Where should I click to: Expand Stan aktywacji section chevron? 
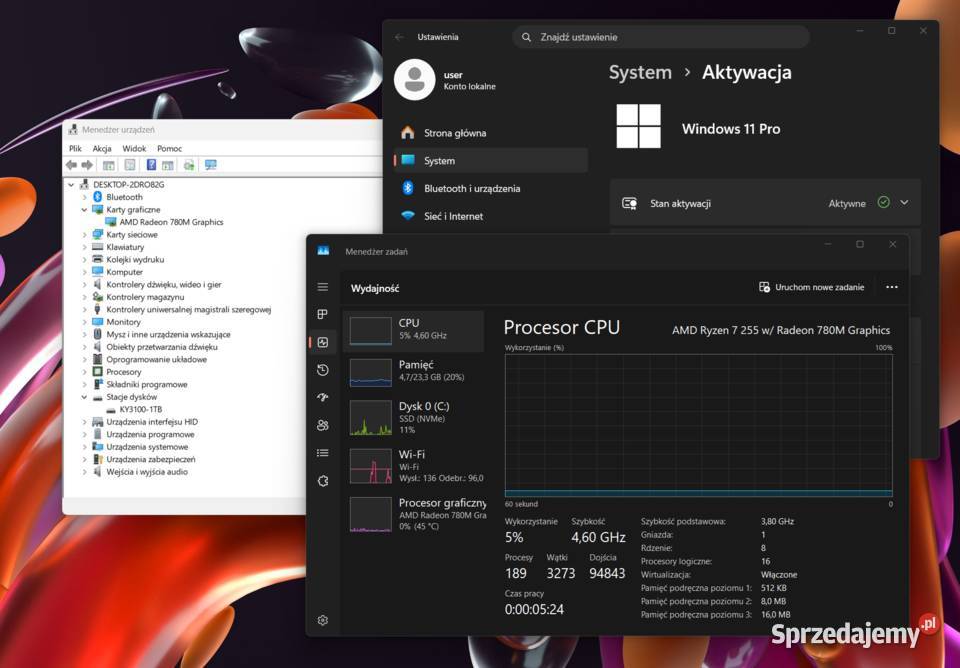904,202
